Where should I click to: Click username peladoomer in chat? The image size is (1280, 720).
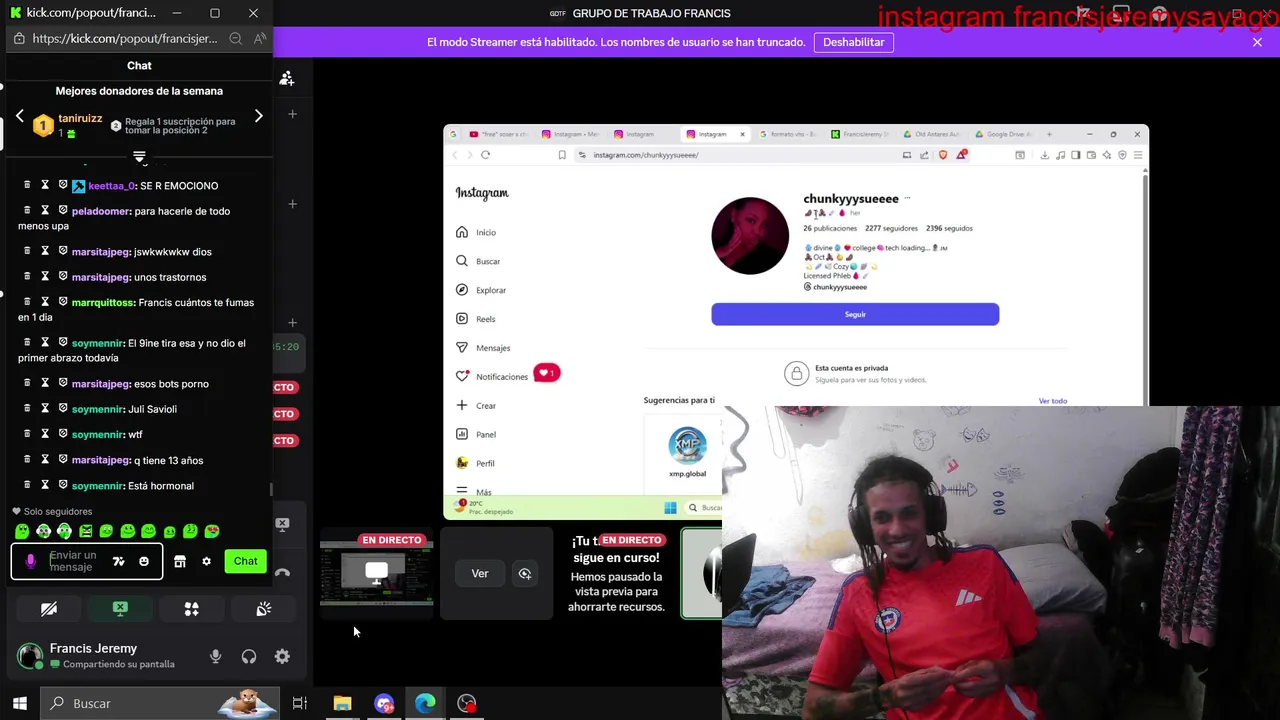pyautogui.click(x=101, y=212)
